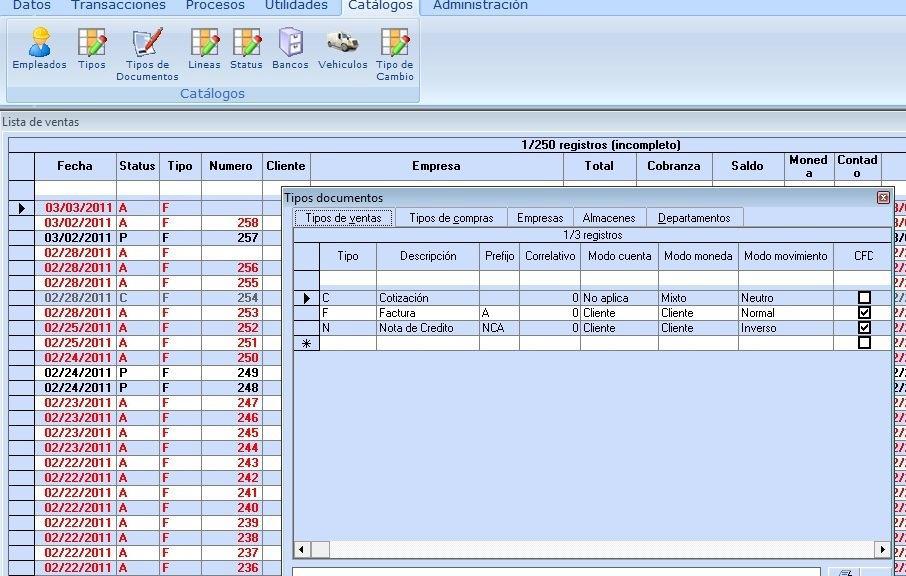Select the Mixto modo moneda cell

(x=698, y=298)
